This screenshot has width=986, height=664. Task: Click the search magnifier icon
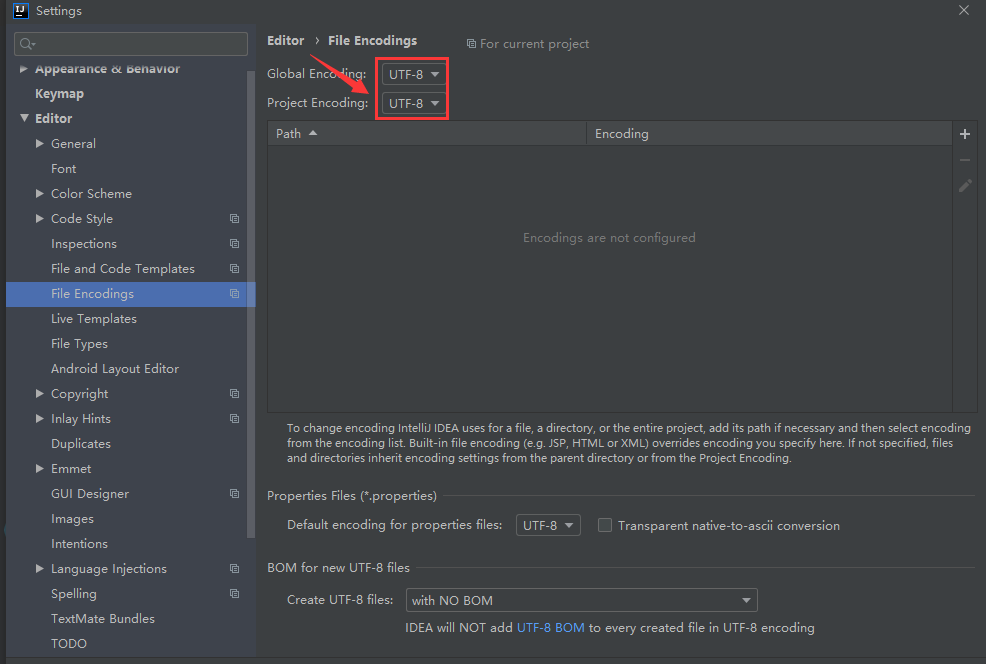[x=27, y=44]
